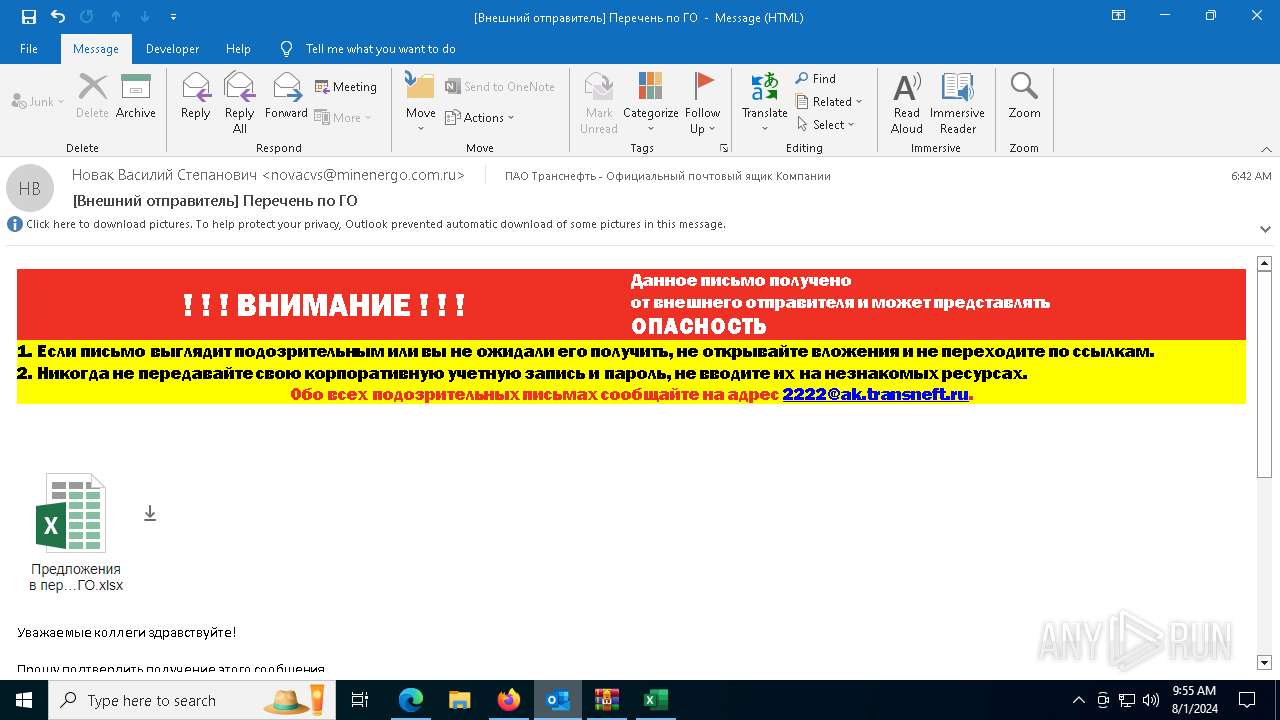The image size is (1280, 720).
Task: Reply to the sender
Action: (x=196, y=98)
